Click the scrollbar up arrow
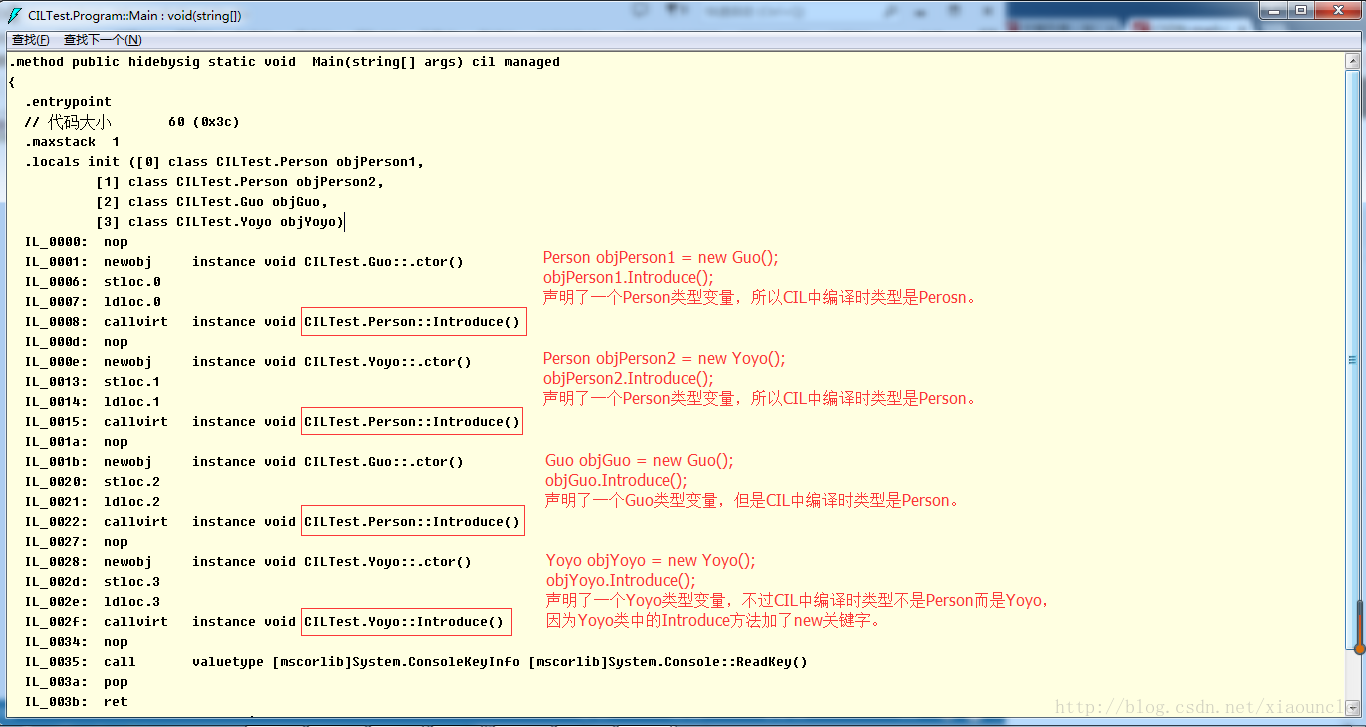This screenshot has height=727, width=1366. coord(1353,61)
